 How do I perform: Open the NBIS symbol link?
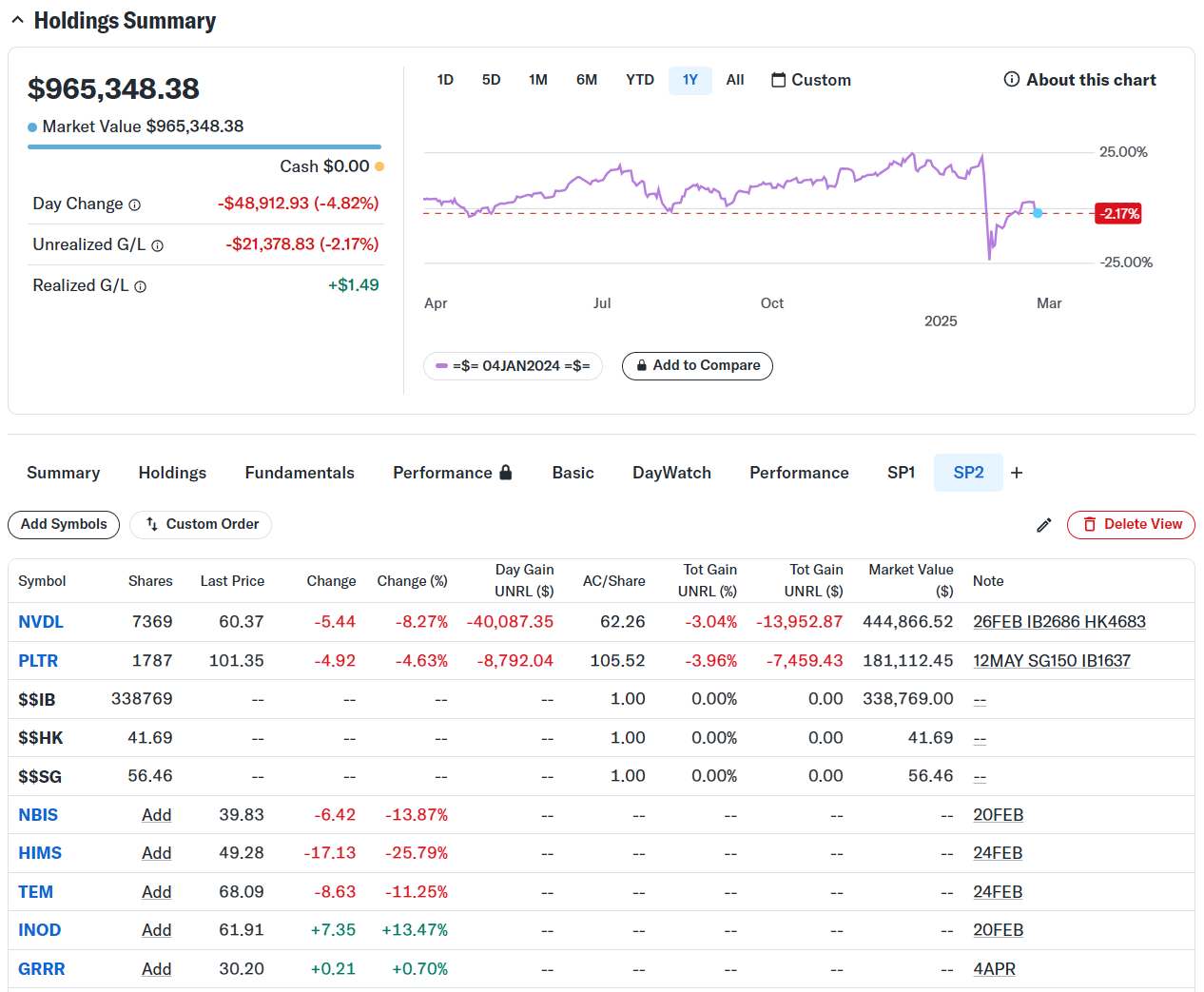pyautogui.click(x=38, y=815)
